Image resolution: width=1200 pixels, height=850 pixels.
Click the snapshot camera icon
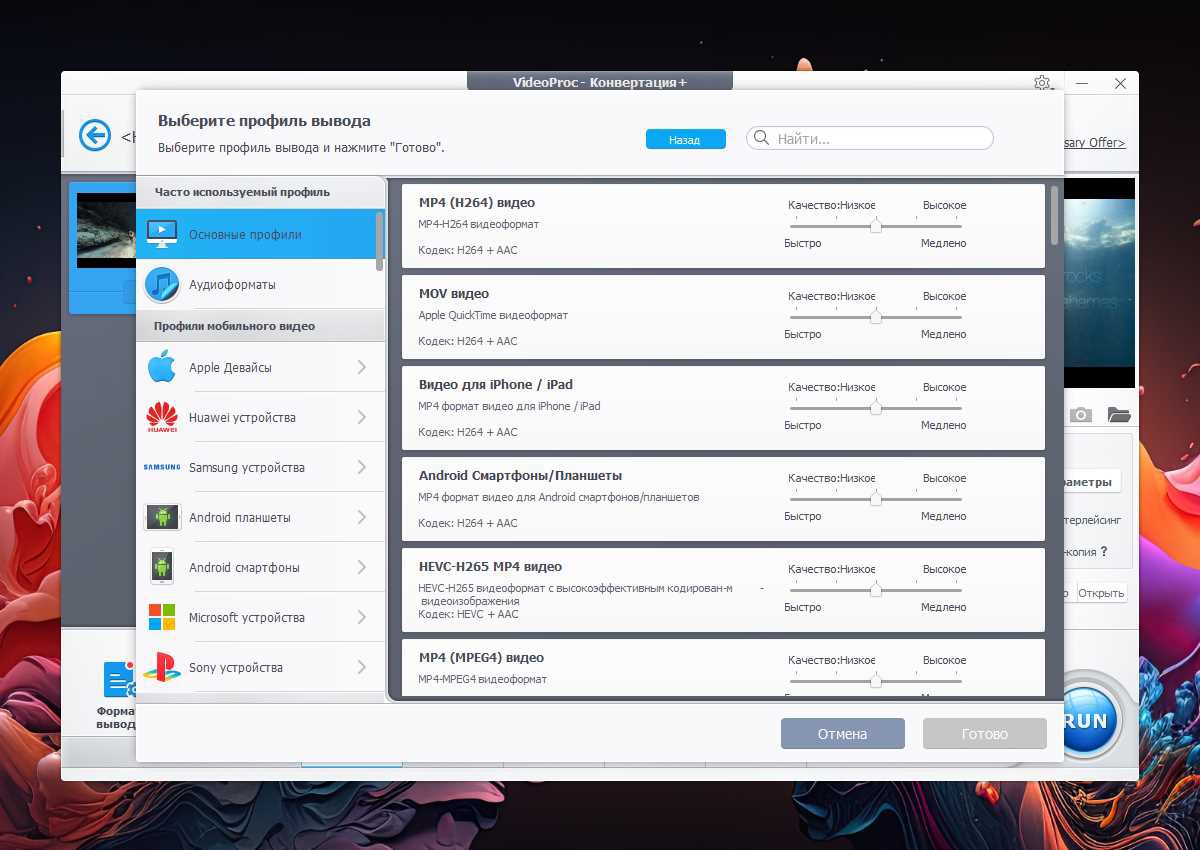1080,415
